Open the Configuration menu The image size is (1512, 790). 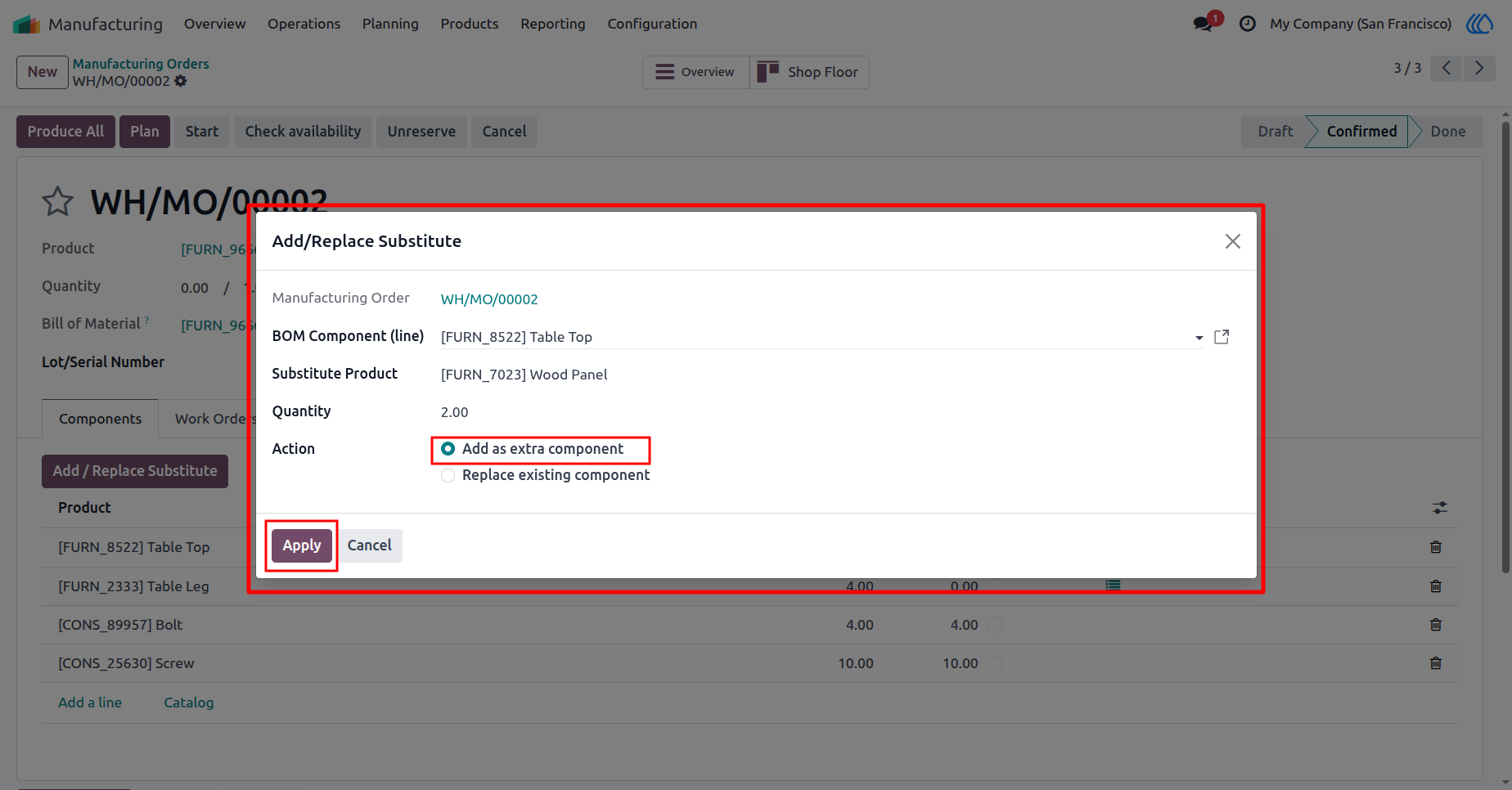pyautogui.click(x=652, y=24)
